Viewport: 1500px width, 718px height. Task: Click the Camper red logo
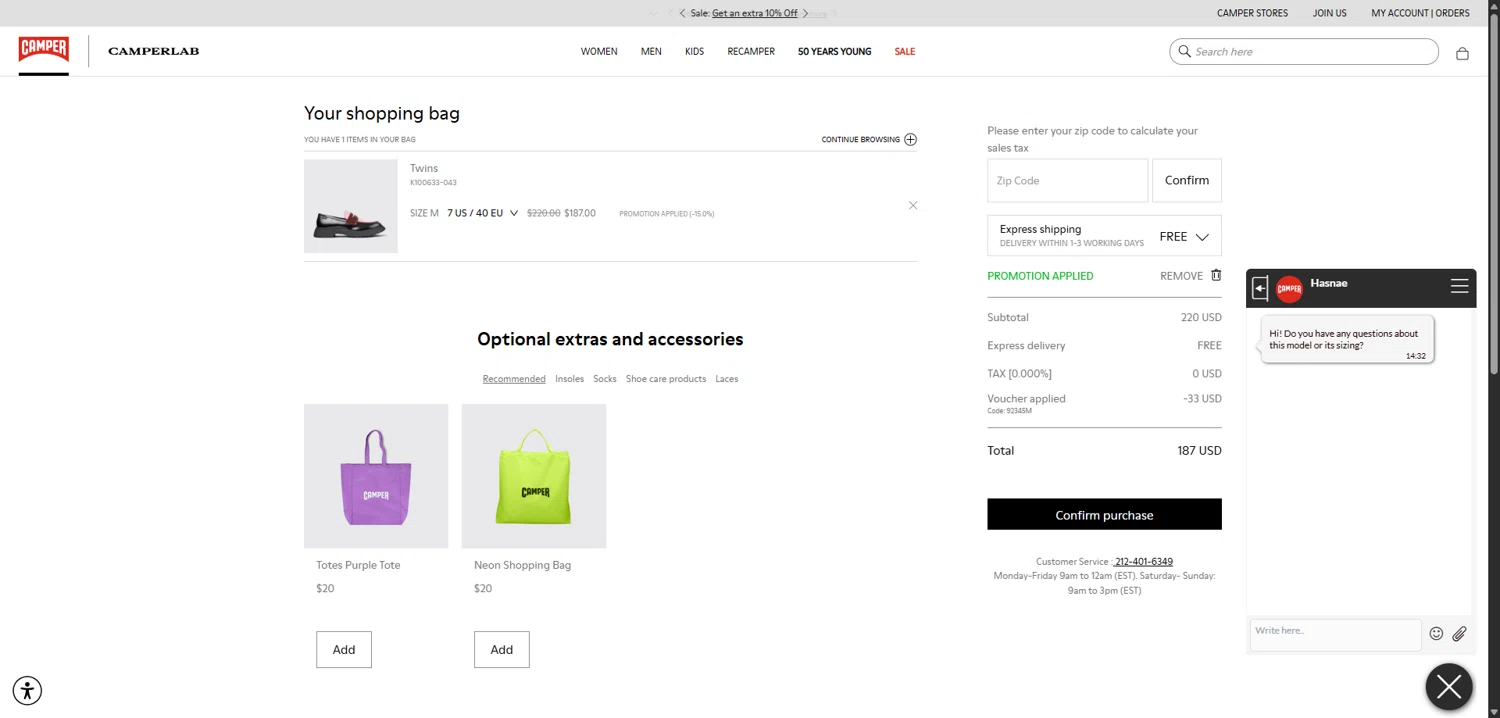(x=43, y=49)
